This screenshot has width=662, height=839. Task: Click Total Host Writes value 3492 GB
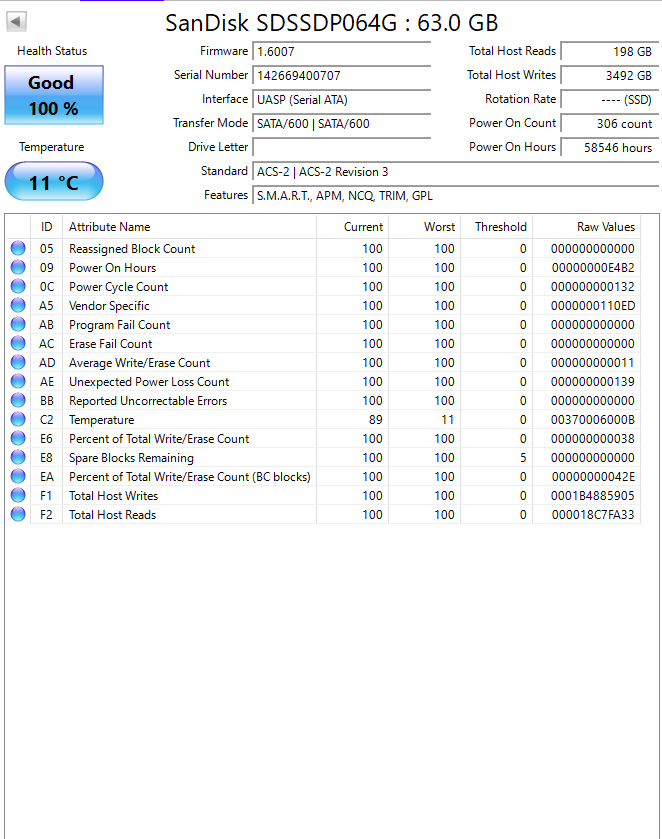[x=610, y=75]
